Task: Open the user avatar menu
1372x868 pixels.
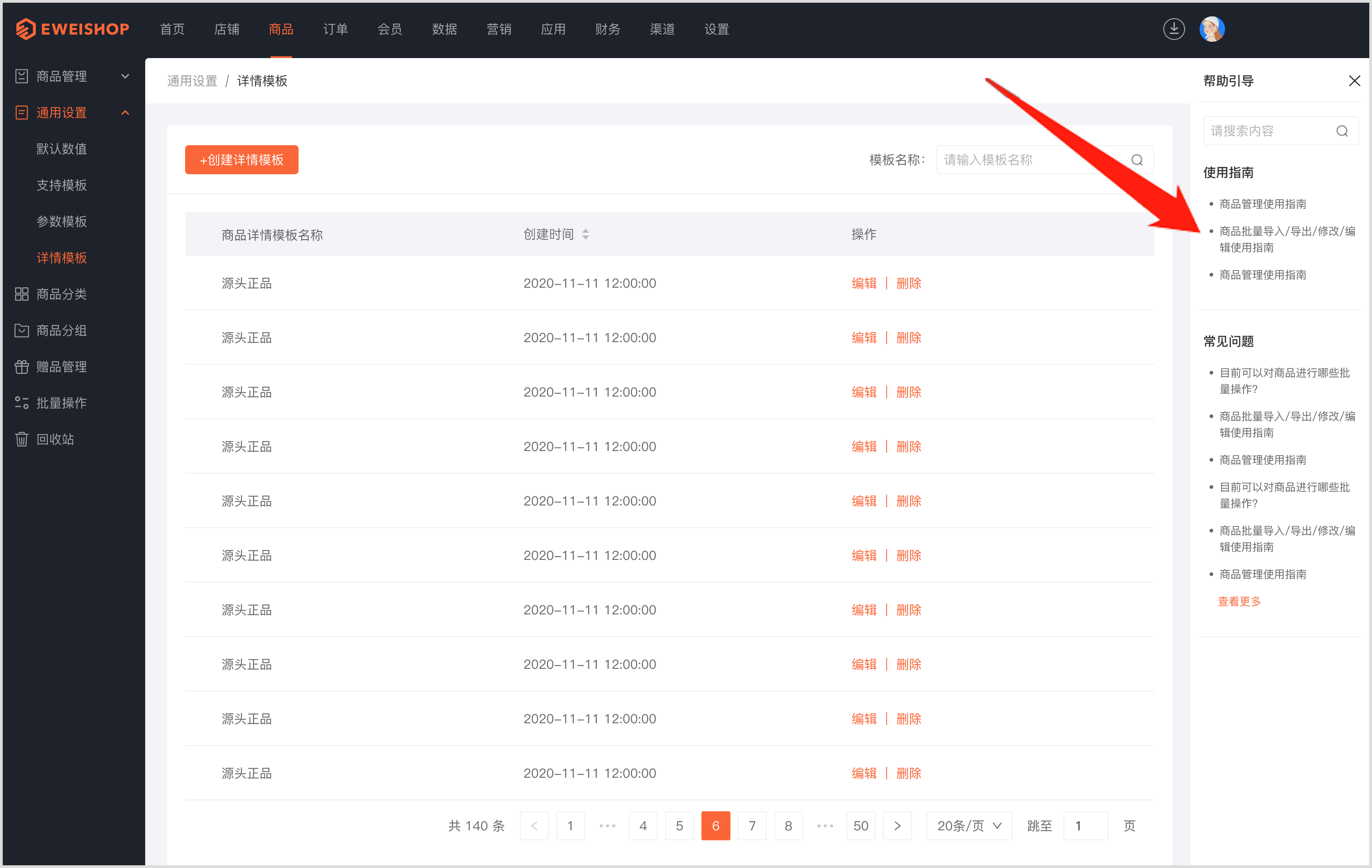Action: tap(1212, 29)
